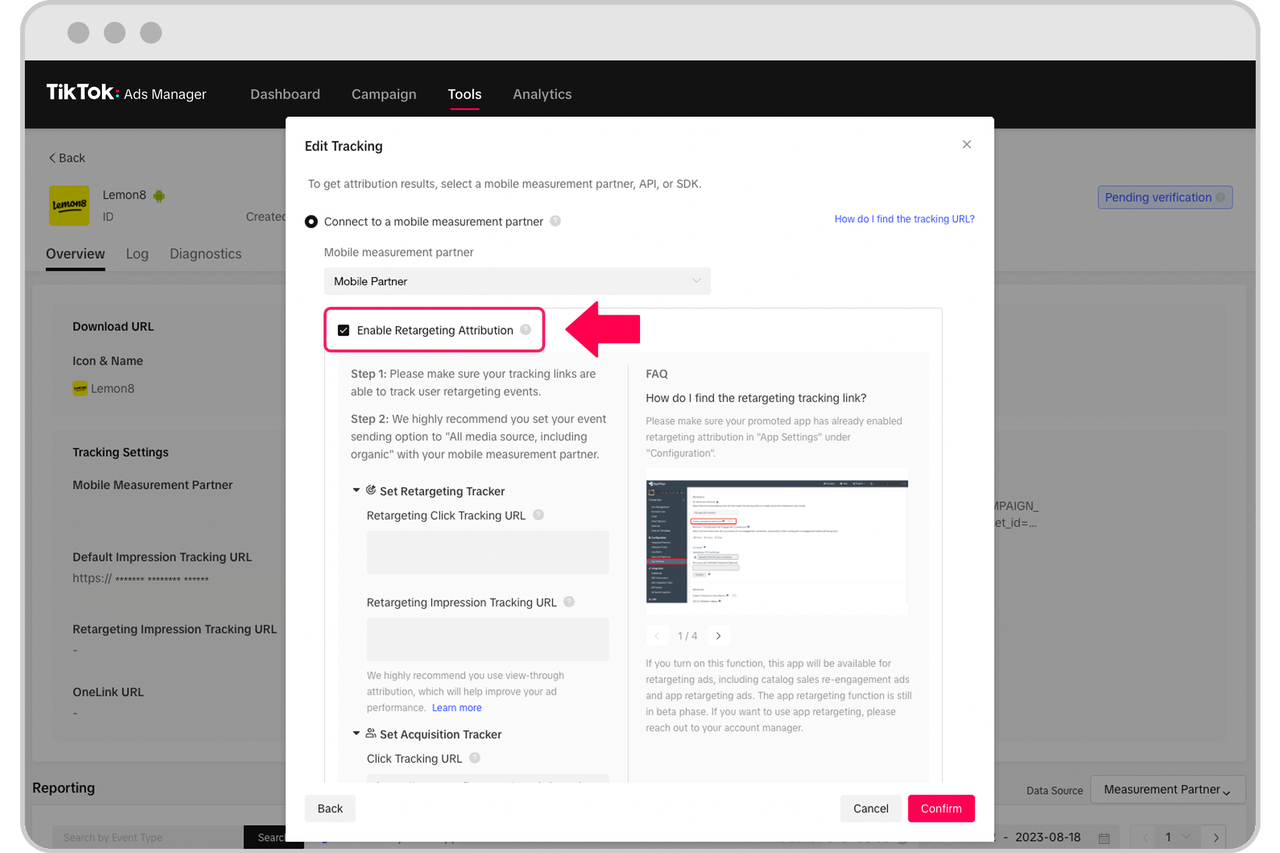Click the Search by Event Type field
The image size is (1280, 853).
coord(148,837)
